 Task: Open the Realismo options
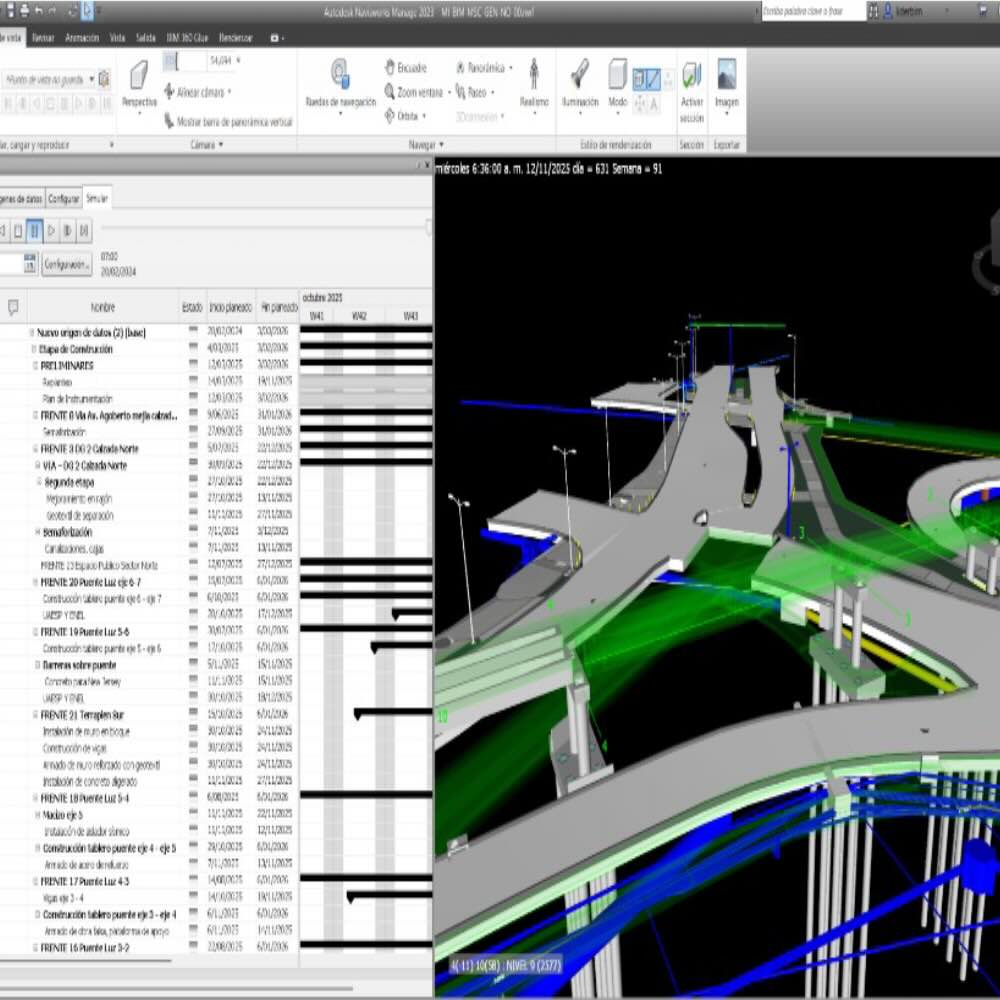point(534,85)
